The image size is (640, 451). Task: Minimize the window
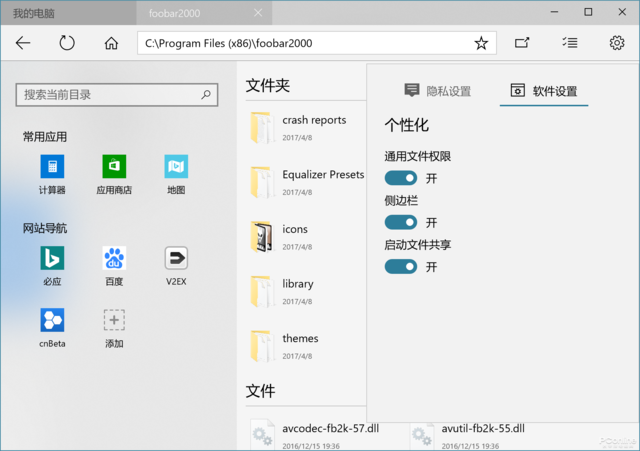554,12
